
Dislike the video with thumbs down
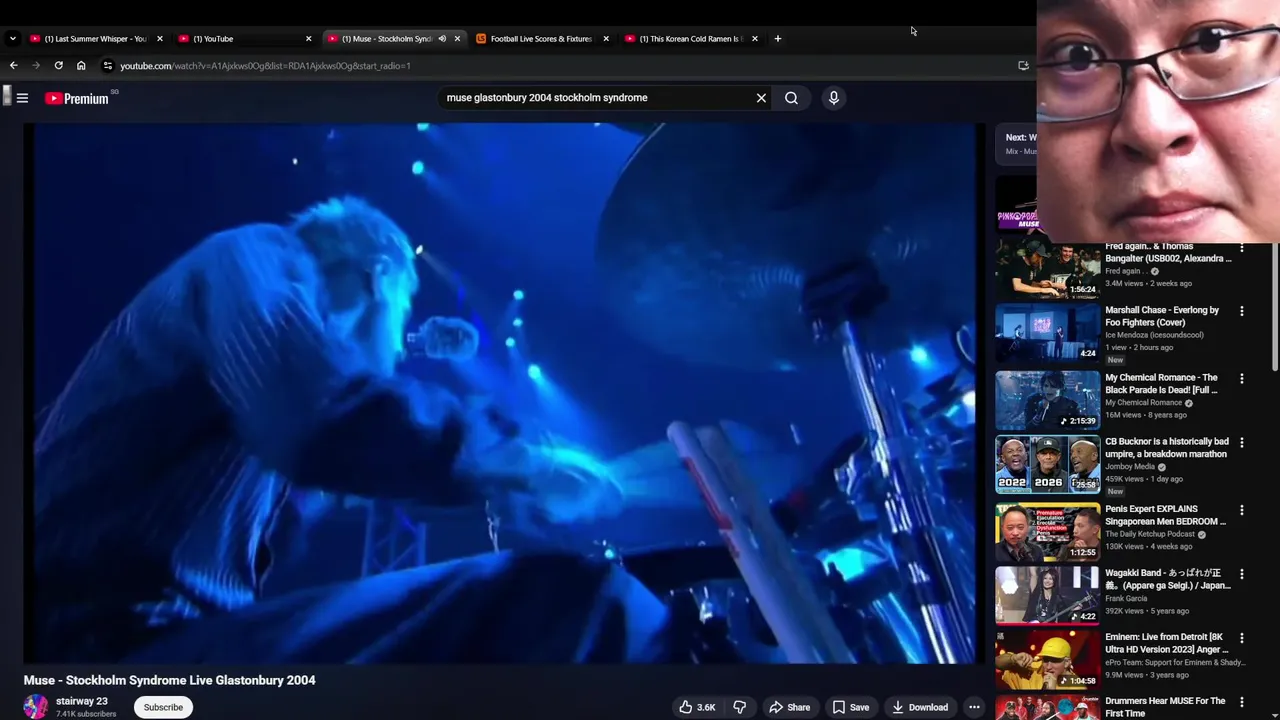pos(740,707)
